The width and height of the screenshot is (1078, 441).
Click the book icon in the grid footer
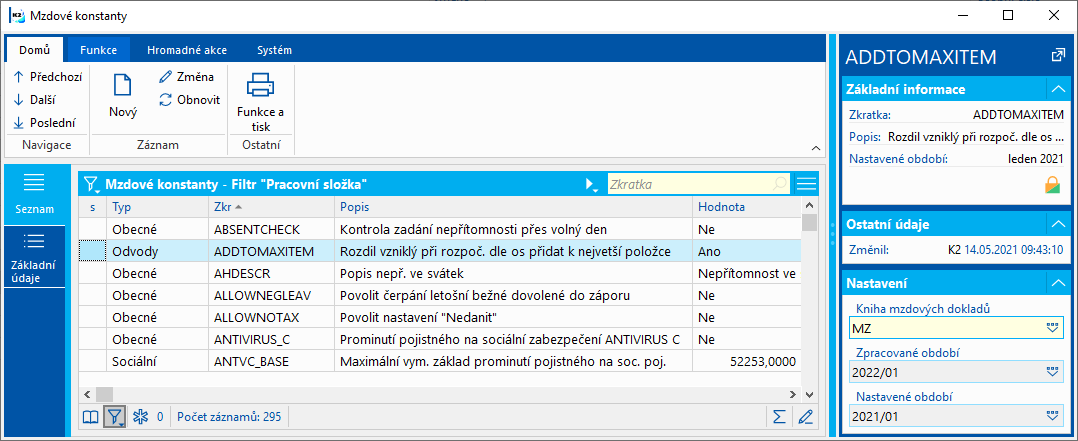click(x=91, y=416)
